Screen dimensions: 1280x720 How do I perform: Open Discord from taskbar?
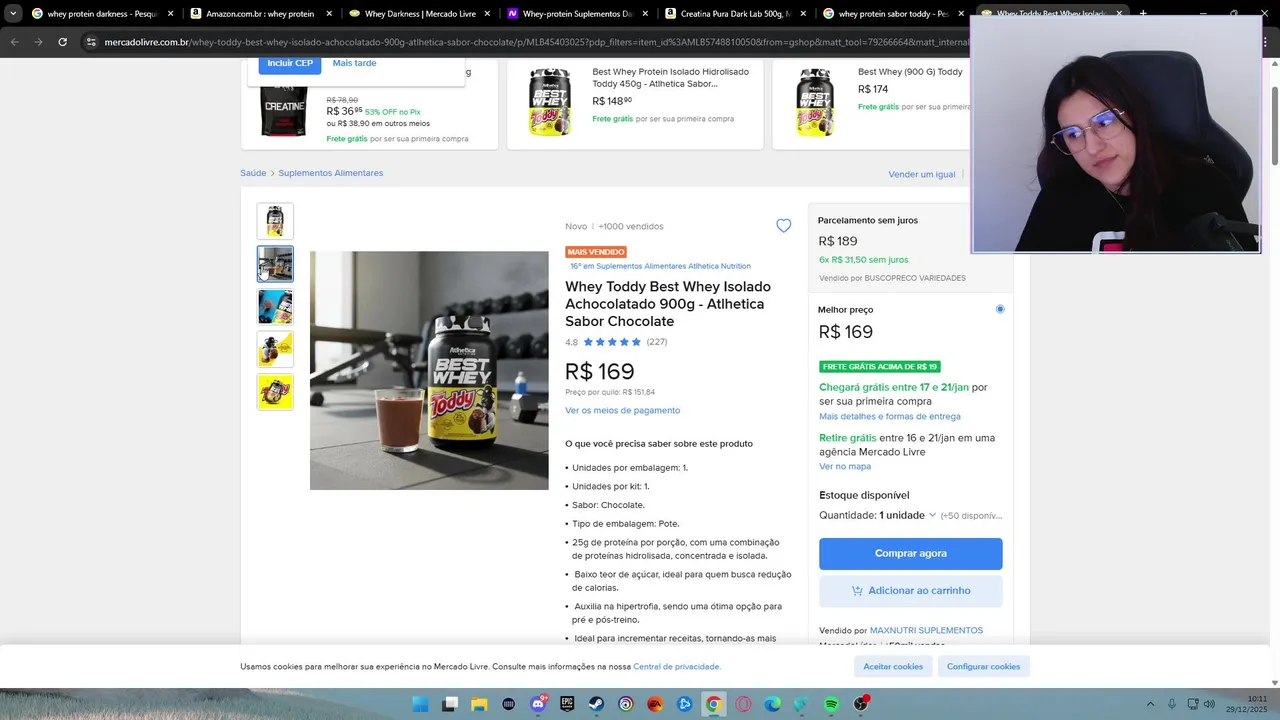(538, 704)
